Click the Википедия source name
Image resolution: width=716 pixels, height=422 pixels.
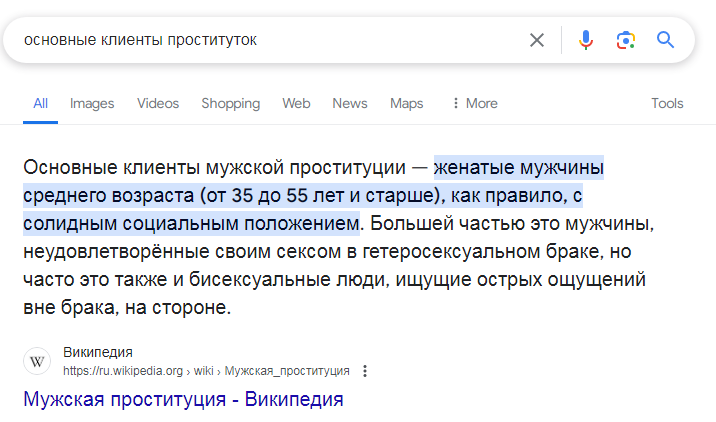[x=98, y=353]
